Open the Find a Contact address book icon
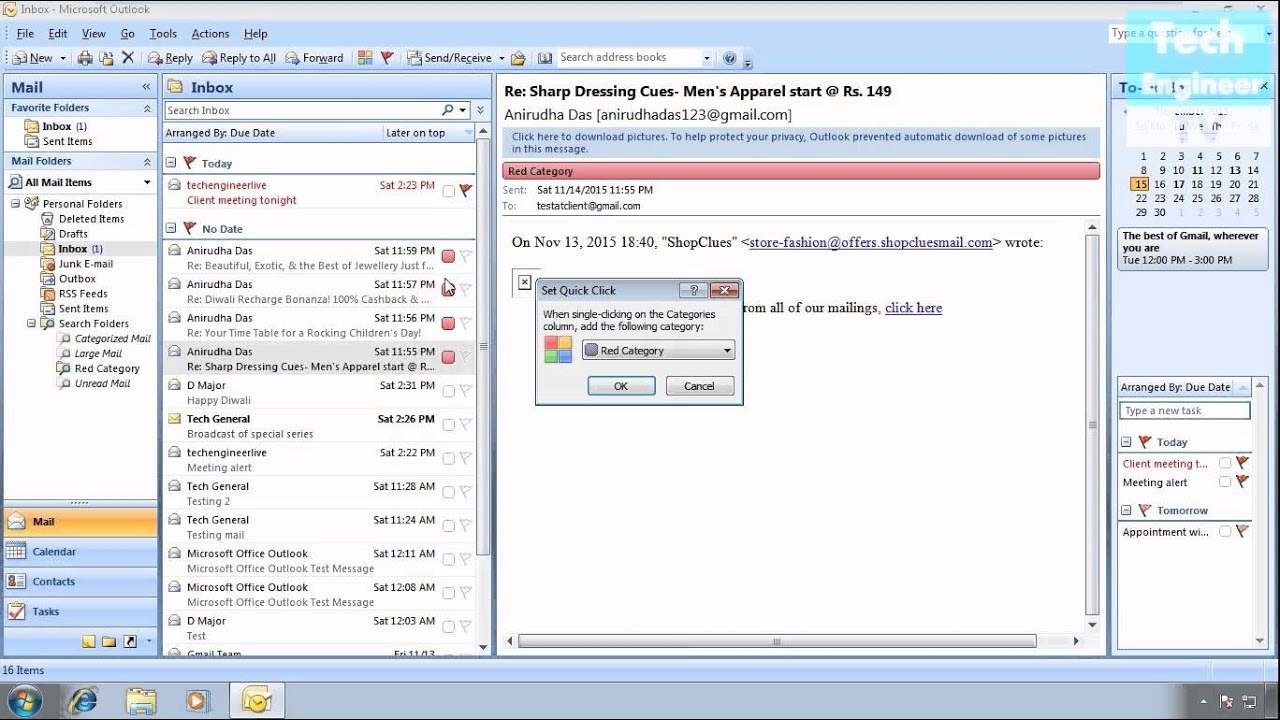The width and height of the screenshot is (1280, 720). point(545,58)
